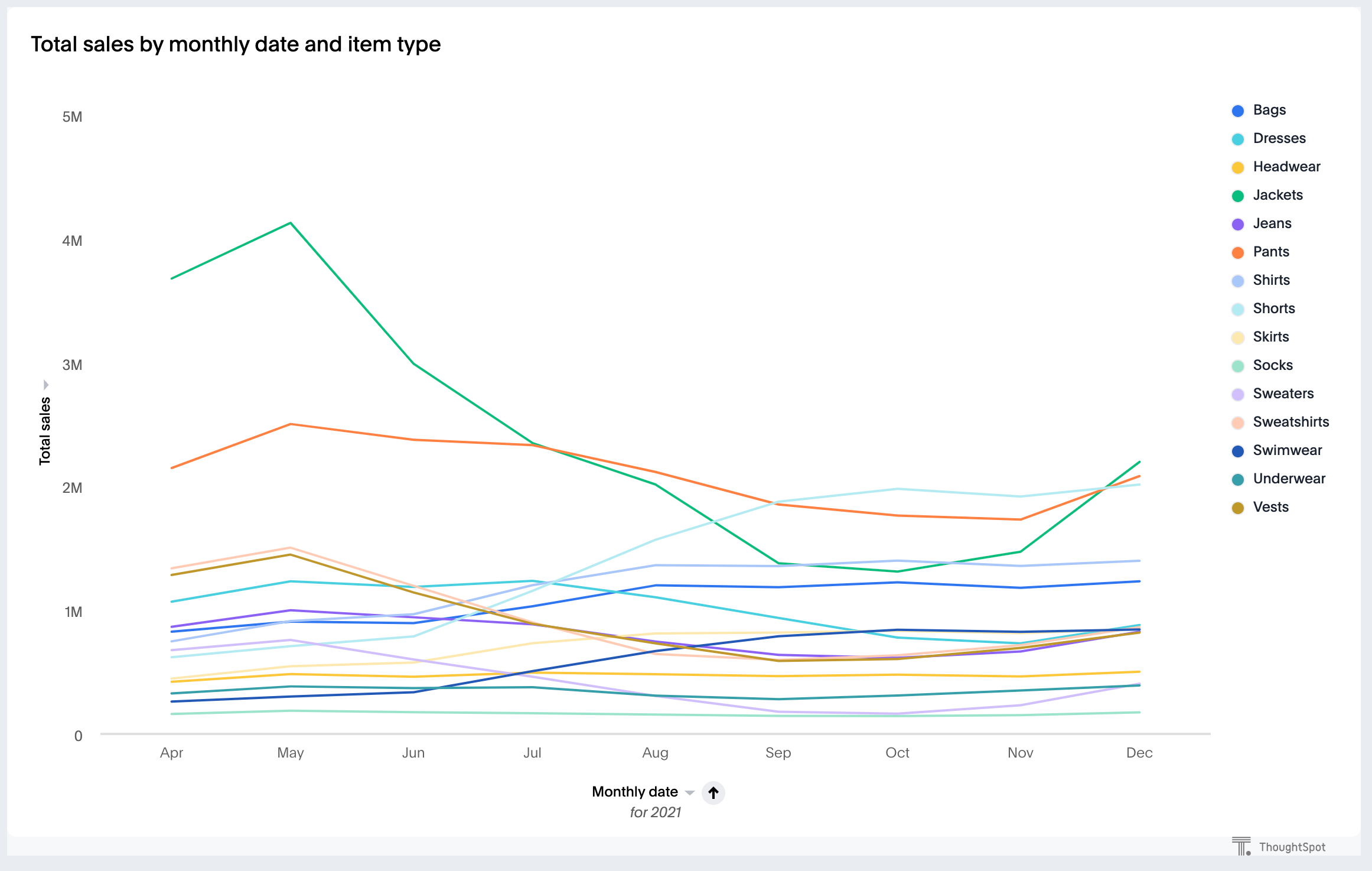Click the Vests legend color dot
Image resolution: width=1372 pixels, height=871 pixels.
click(1239, 506)
